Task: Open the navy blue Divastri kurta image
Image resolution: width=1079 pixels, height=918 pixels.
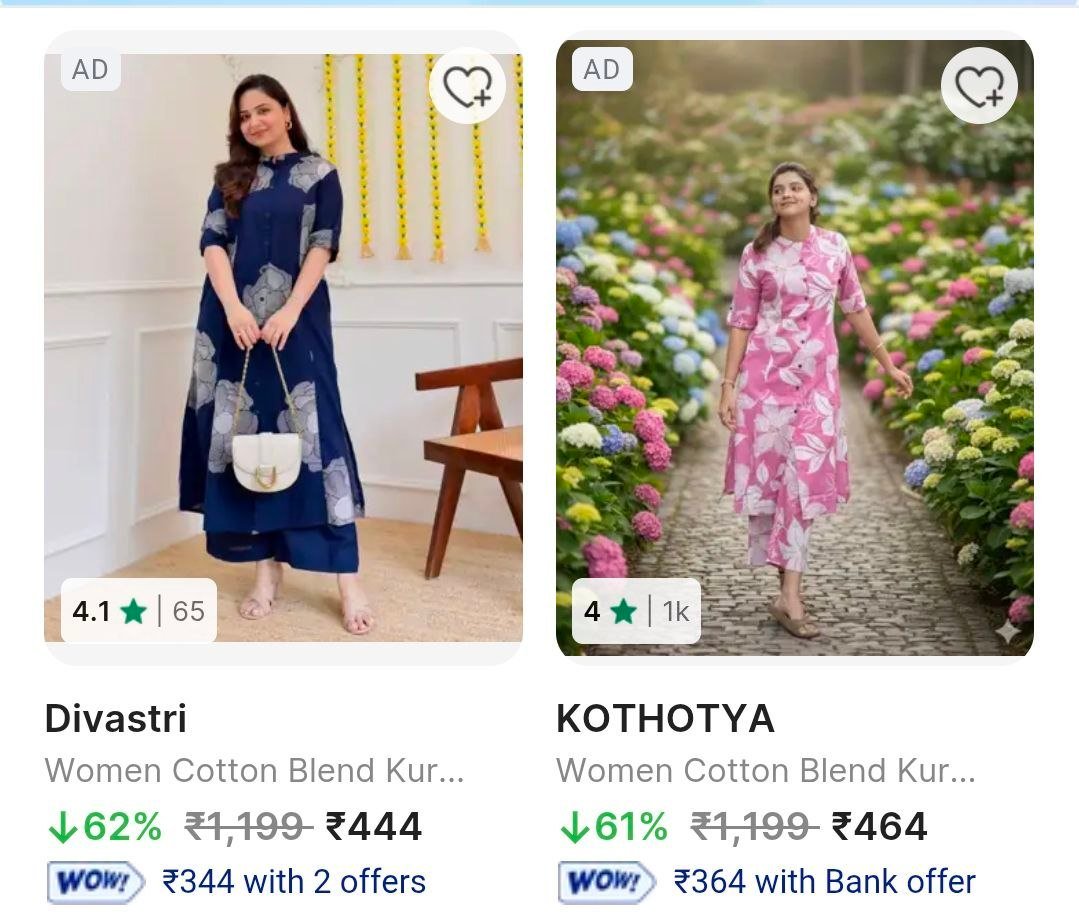Action: point(284,348)
